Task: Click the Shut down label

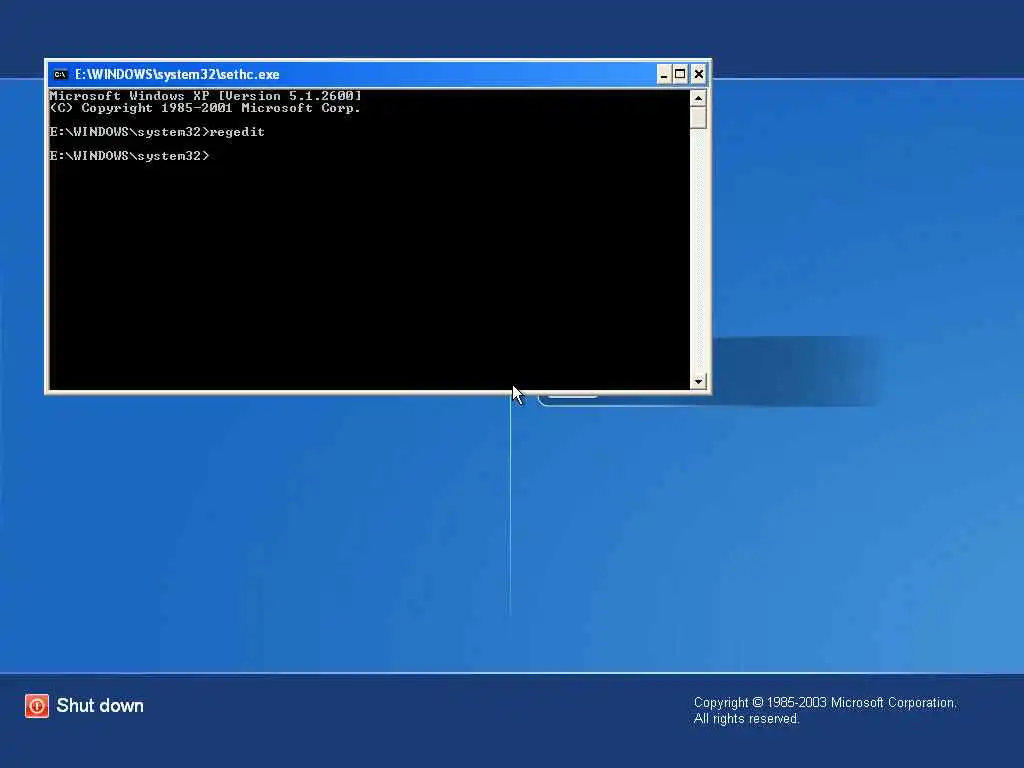Action: [x=100, y=706]
